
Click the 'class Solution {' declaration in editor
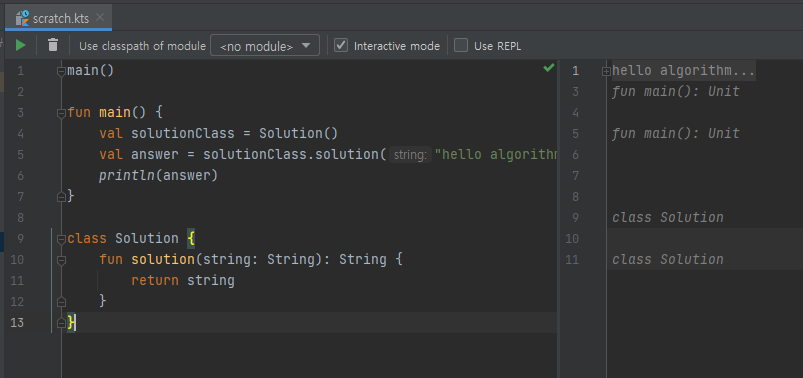click(x=131, y=238)
